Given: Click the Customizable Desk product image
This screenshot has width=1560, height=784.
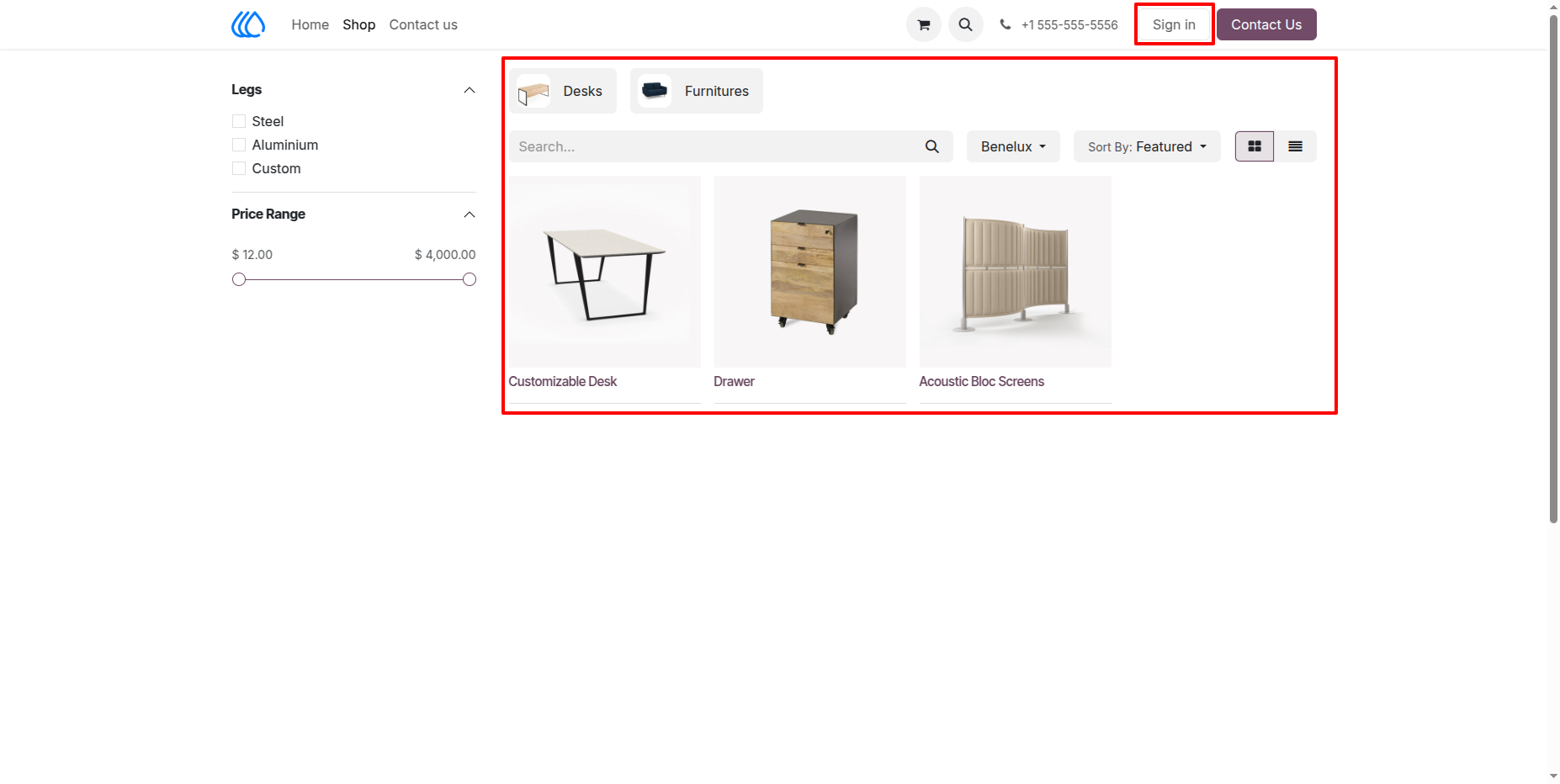Looking at the screenshot, I should click(x=605, y=272).
